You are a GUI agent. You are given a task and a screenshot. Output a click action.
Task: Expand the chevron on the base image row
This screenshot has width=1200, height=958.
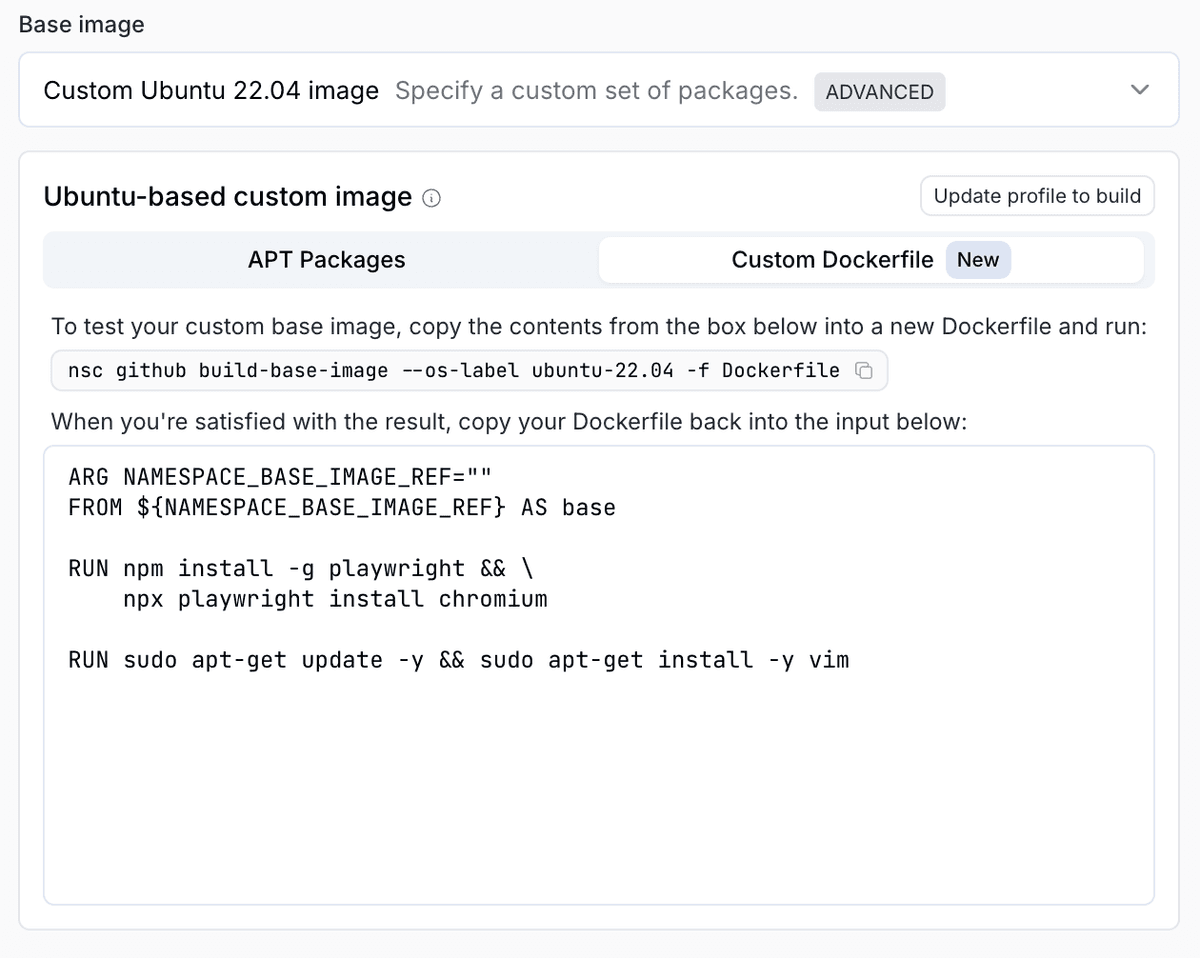coord(1139,90)
